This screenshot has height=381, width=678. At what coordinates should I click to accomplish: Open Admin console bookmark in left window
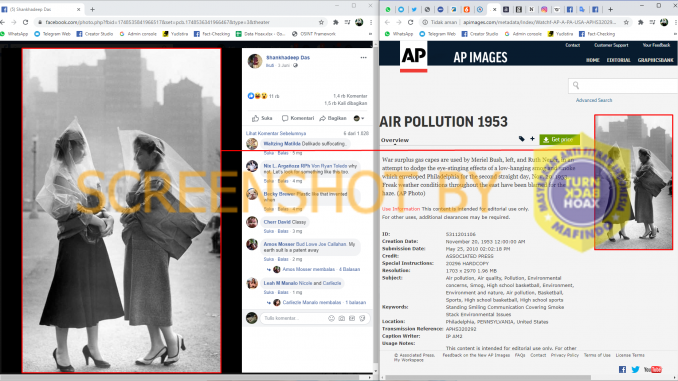138,34
